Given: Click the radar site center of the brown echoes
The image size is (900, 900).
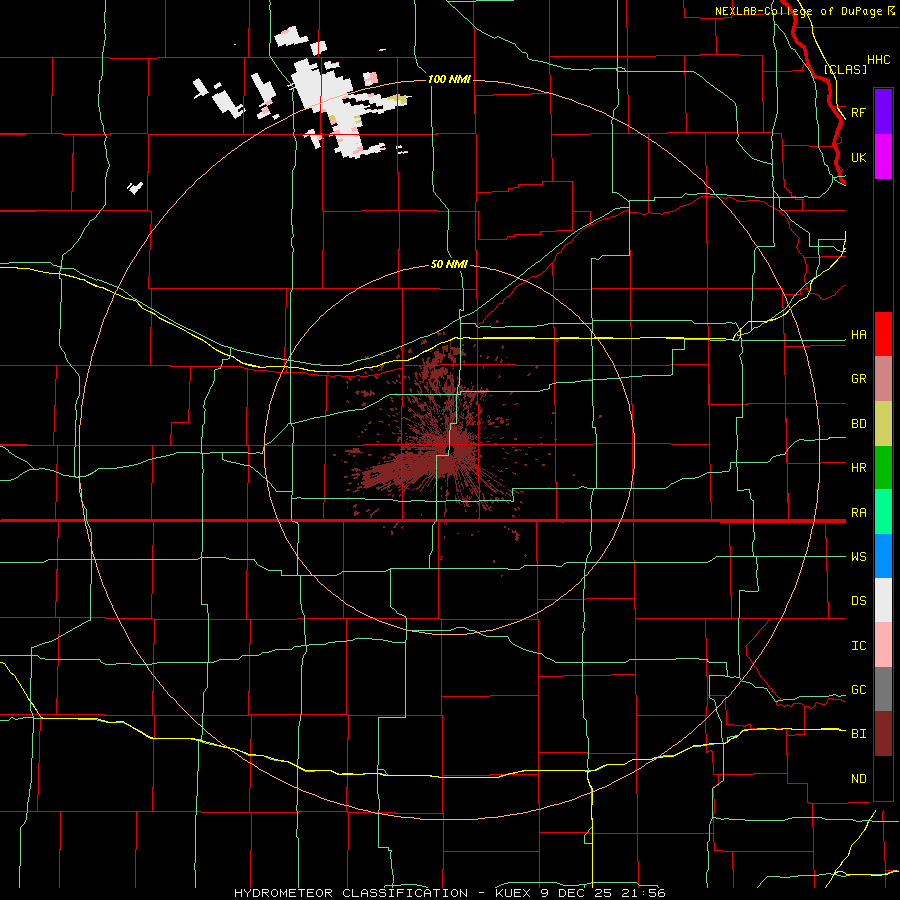Looking at the screenshot, I should 451,449.
